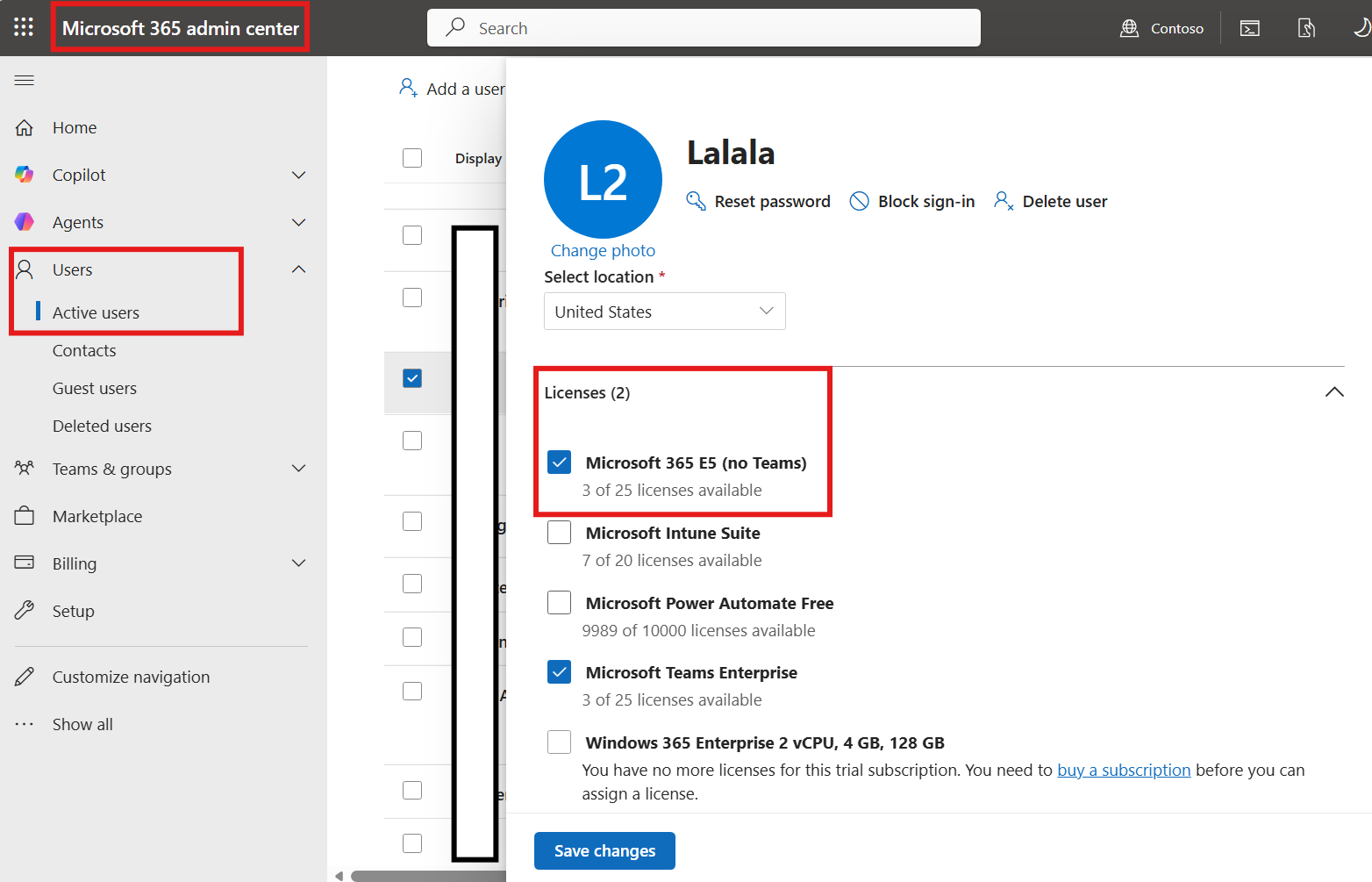Image resolution: width=1372 pixels, height=882 pixels.
Task: Click the Microsoft 365 admin center title
Action: tap(181, 28)
